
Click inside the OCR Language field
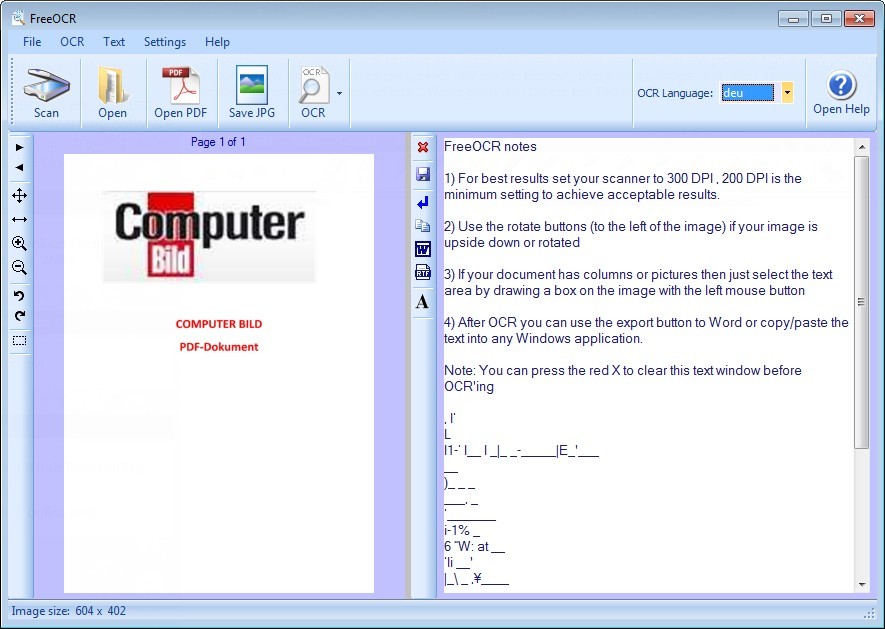pyautogui.click(x=747, y=93)
